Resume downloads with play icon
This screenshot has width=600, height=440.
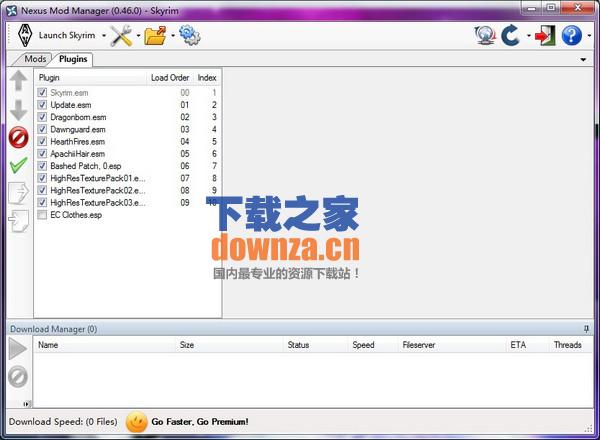click(x=18, y=349)
